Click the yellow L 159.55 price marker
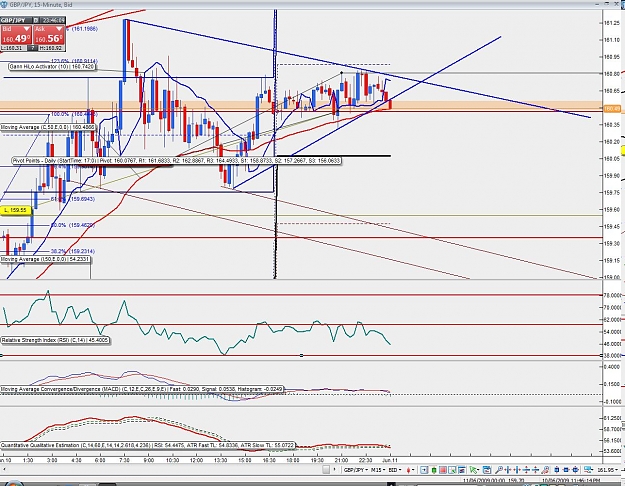Viewport: 625px width, 486px height. tap(16, 210)
